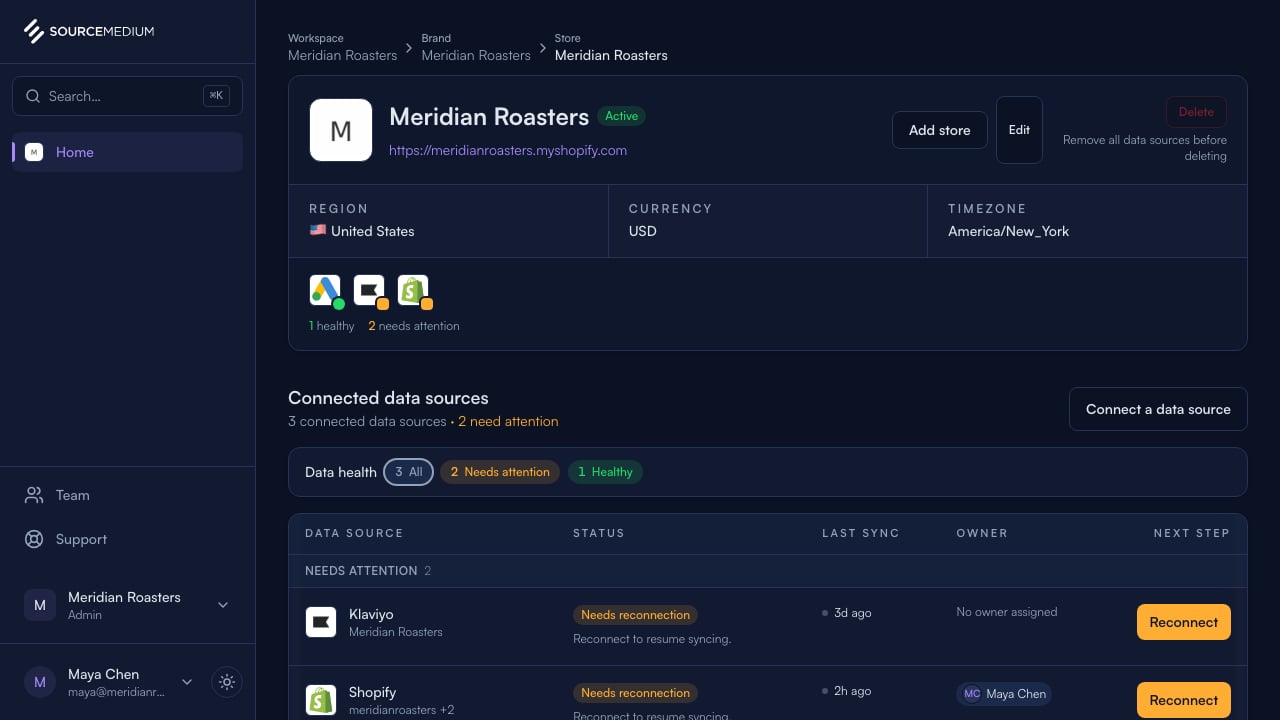1280x720 pixels.
Task: Click the 'Remove all data sources before deleting' note
Action: [1145, 148]
